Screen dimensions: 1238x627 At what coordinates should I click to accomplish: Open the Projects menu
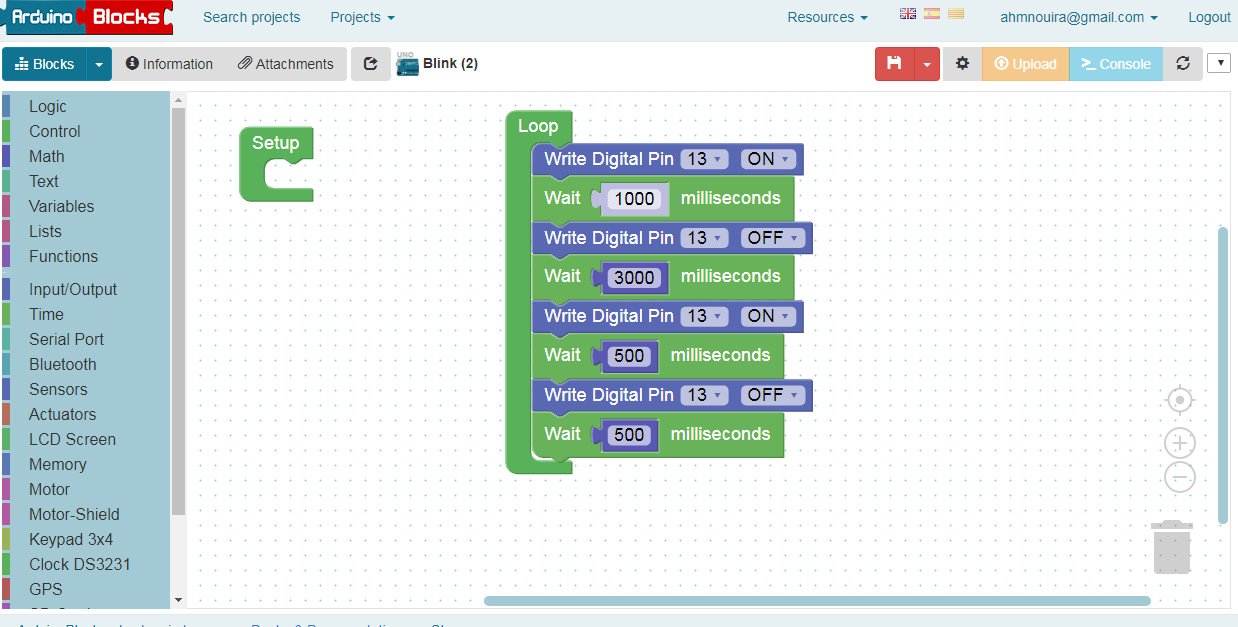coord(361,17)
